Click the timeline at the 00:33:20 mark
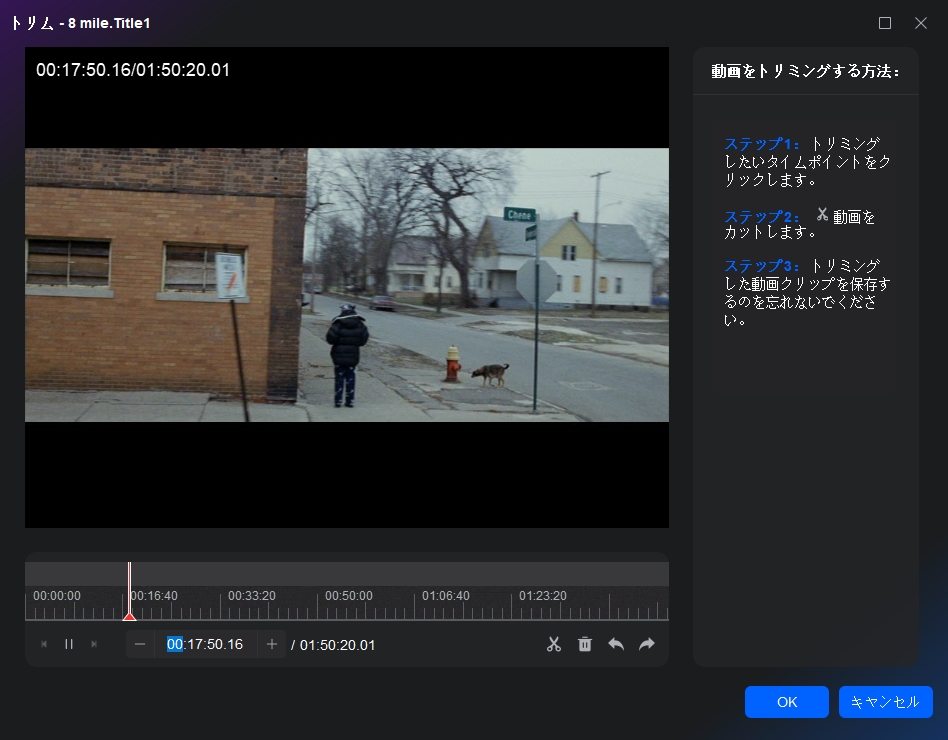 point(252,596)
